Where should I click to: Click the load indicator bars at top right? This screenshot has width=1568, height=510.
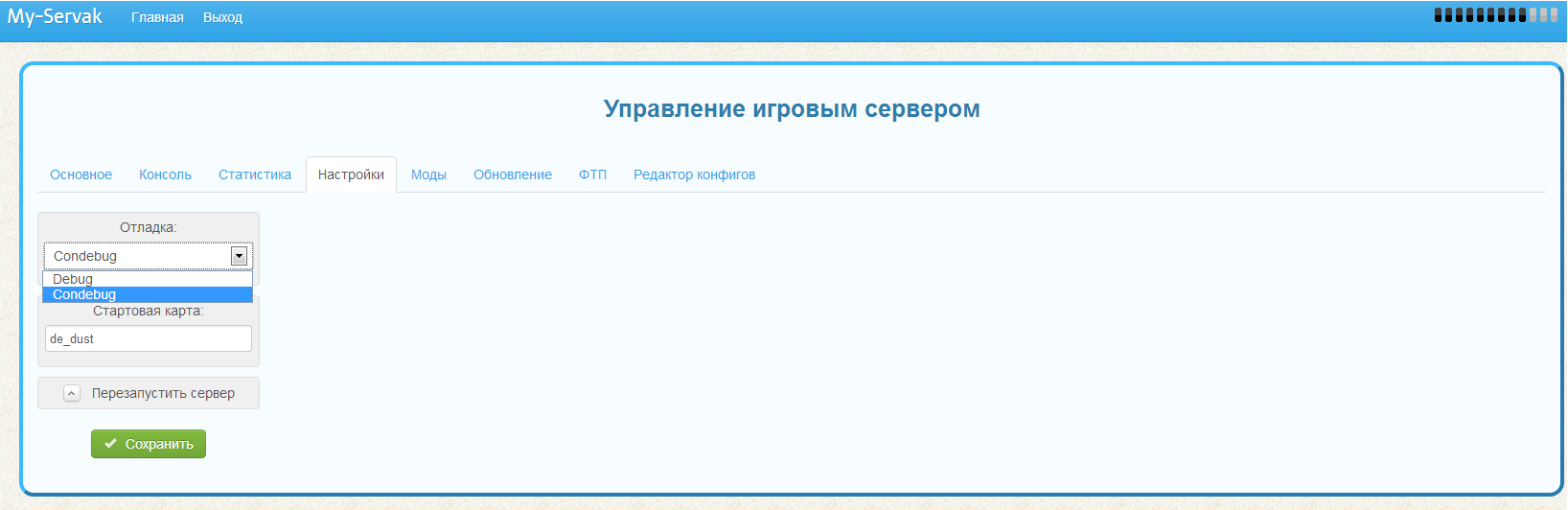tap(1495, 14)
